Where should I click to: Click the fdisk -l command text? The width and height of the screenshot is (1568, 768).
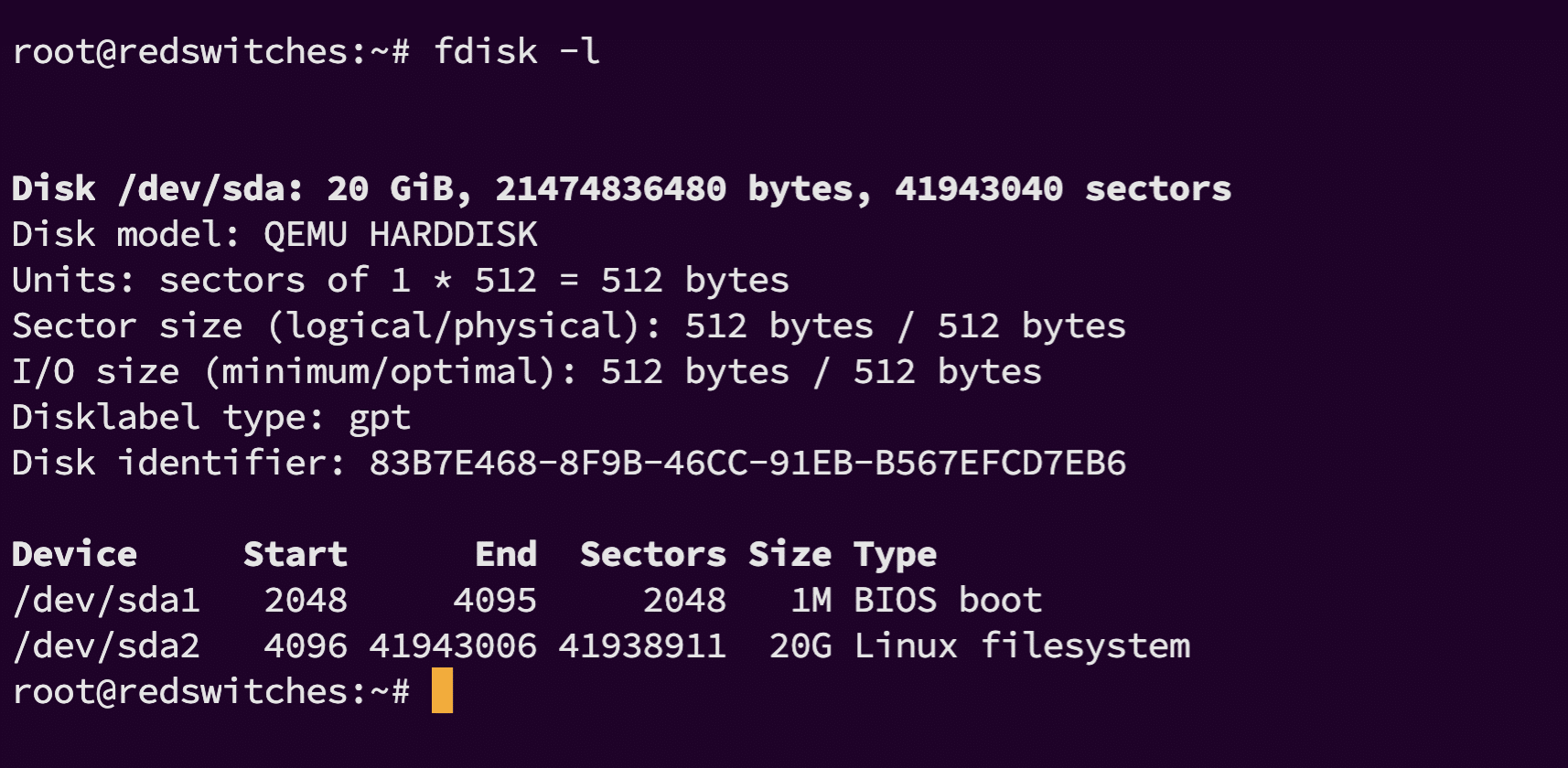tap(517, 51)
